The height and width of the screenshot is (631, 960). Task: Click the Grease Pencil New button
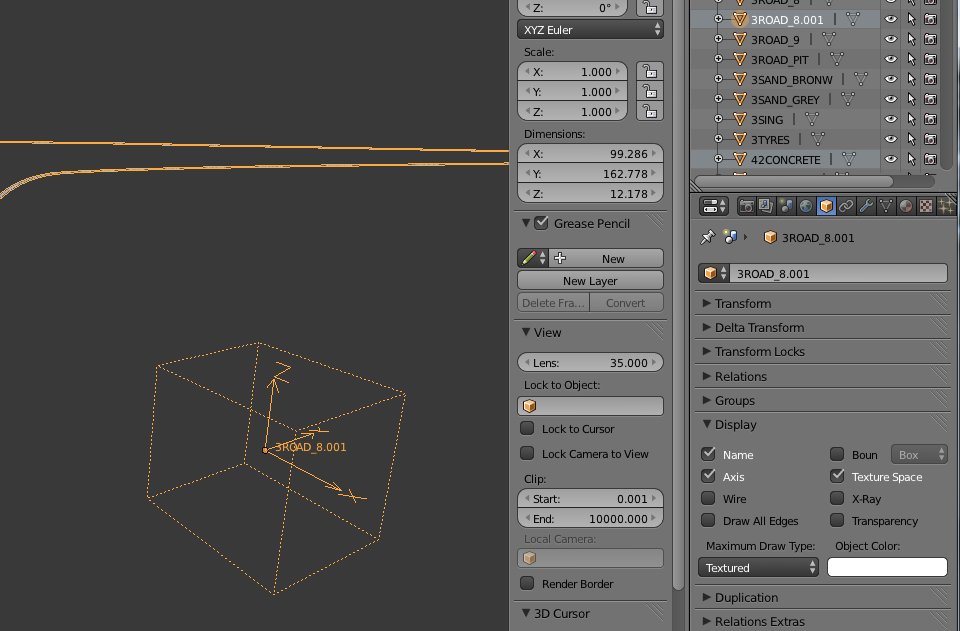(x=606, y=258)
